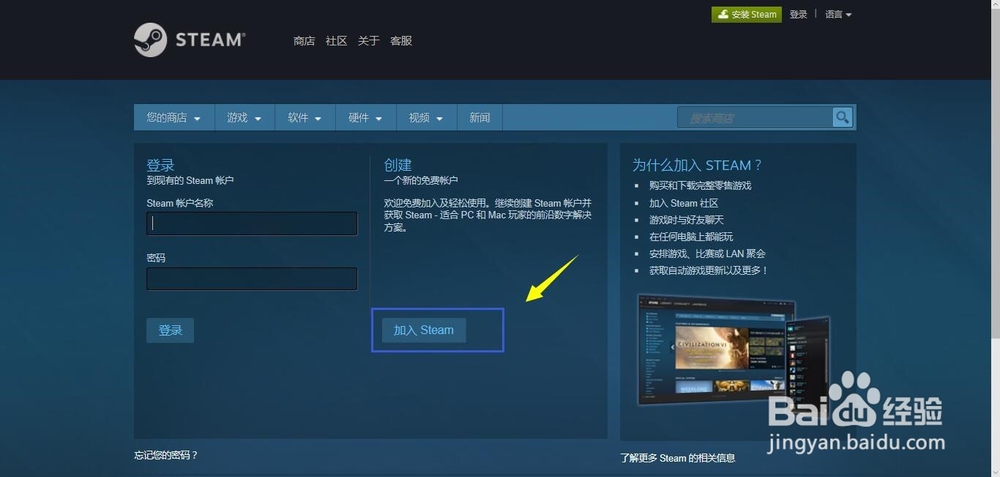Open the 社区 header menu

[x=336, y=41]
